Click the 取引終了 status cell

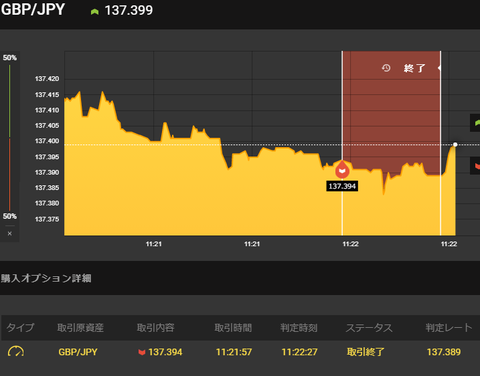point(366,352)
